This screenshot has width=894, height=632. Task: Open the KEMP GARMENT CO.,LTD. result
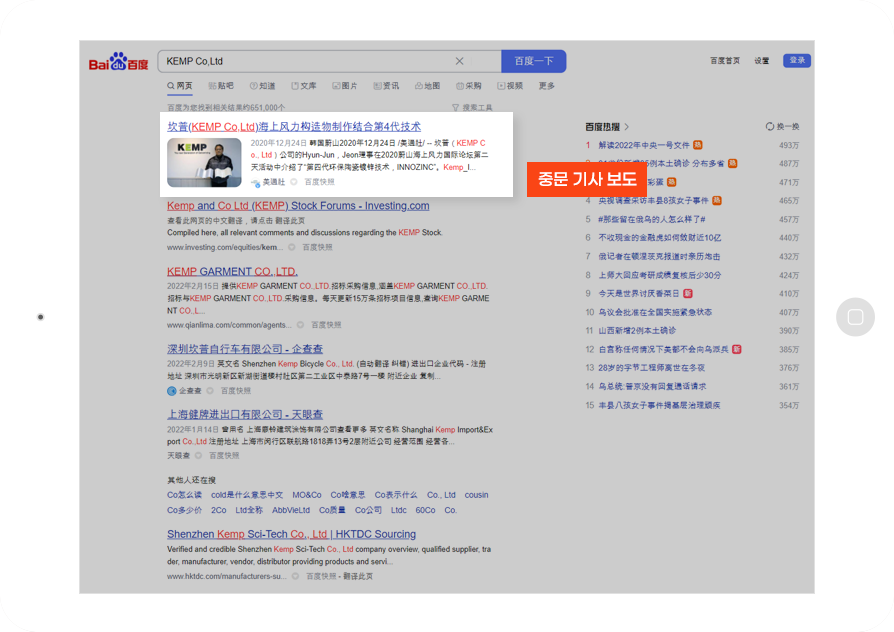[x=233, y=272]
